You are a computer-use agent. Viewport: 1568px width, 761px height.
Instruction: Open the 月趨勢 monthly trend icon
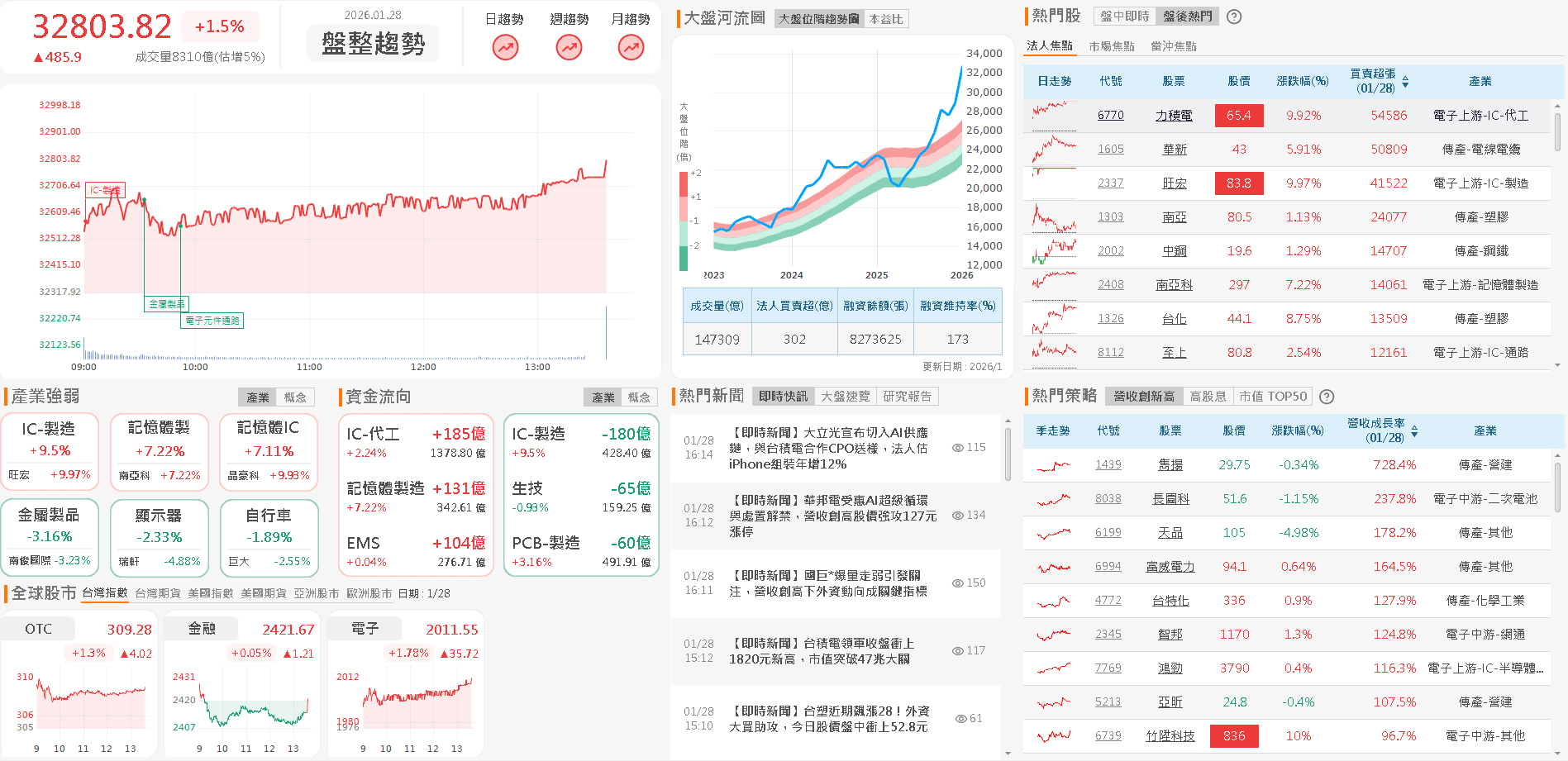tap(631, 47)
